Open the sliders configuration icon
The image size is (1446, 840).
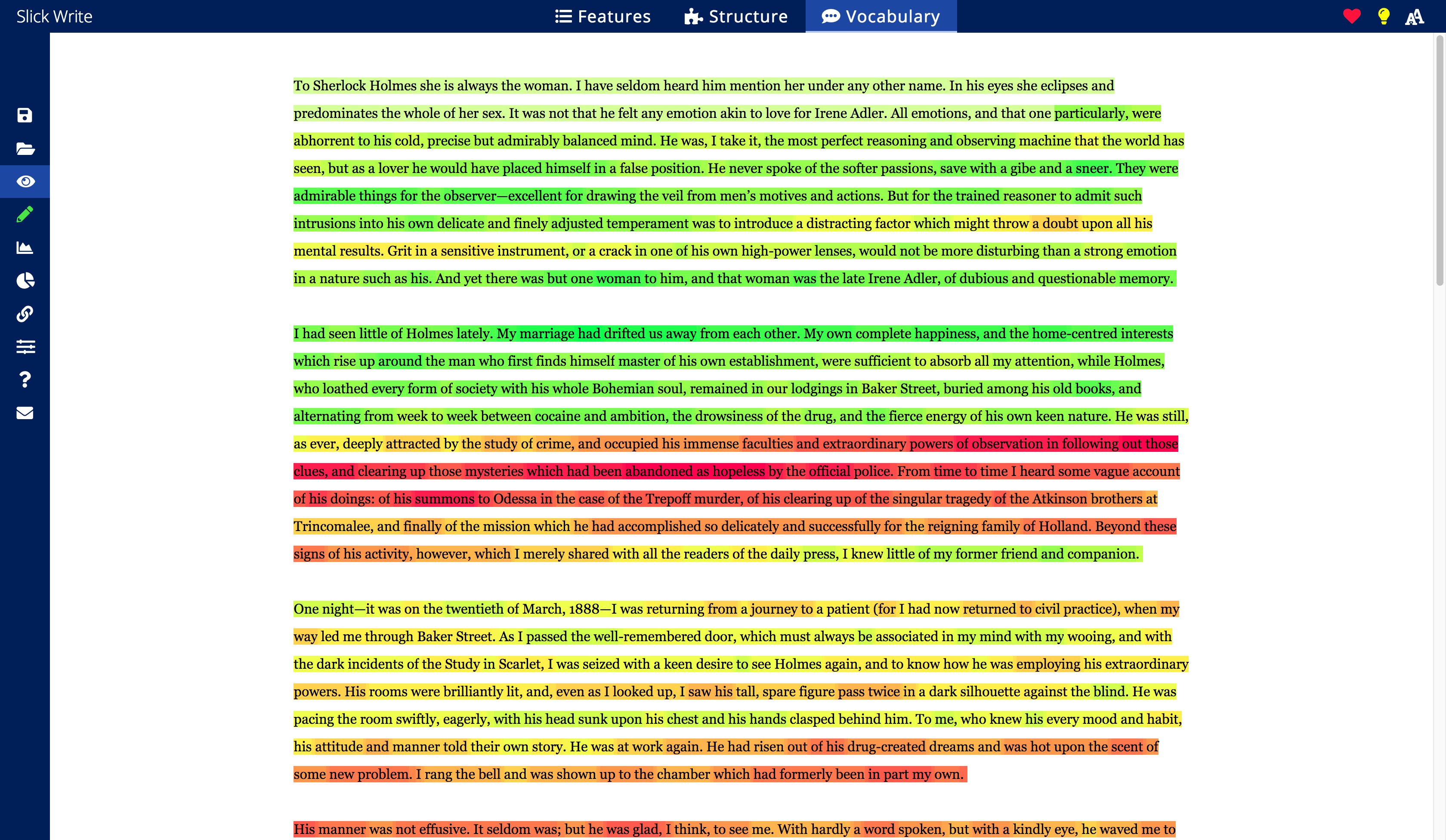[25, 346]
